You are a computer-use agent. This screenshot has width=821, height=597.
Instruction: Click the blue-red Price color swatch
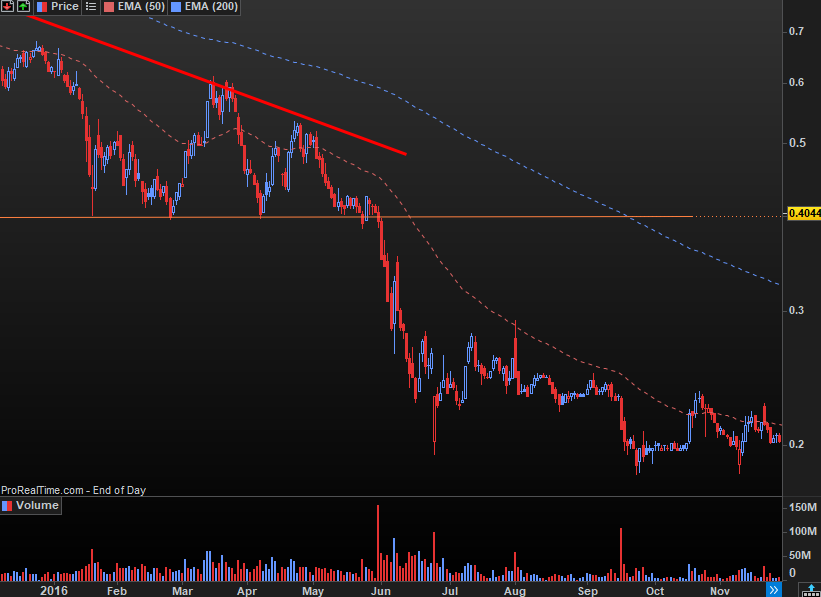(42, 7)
